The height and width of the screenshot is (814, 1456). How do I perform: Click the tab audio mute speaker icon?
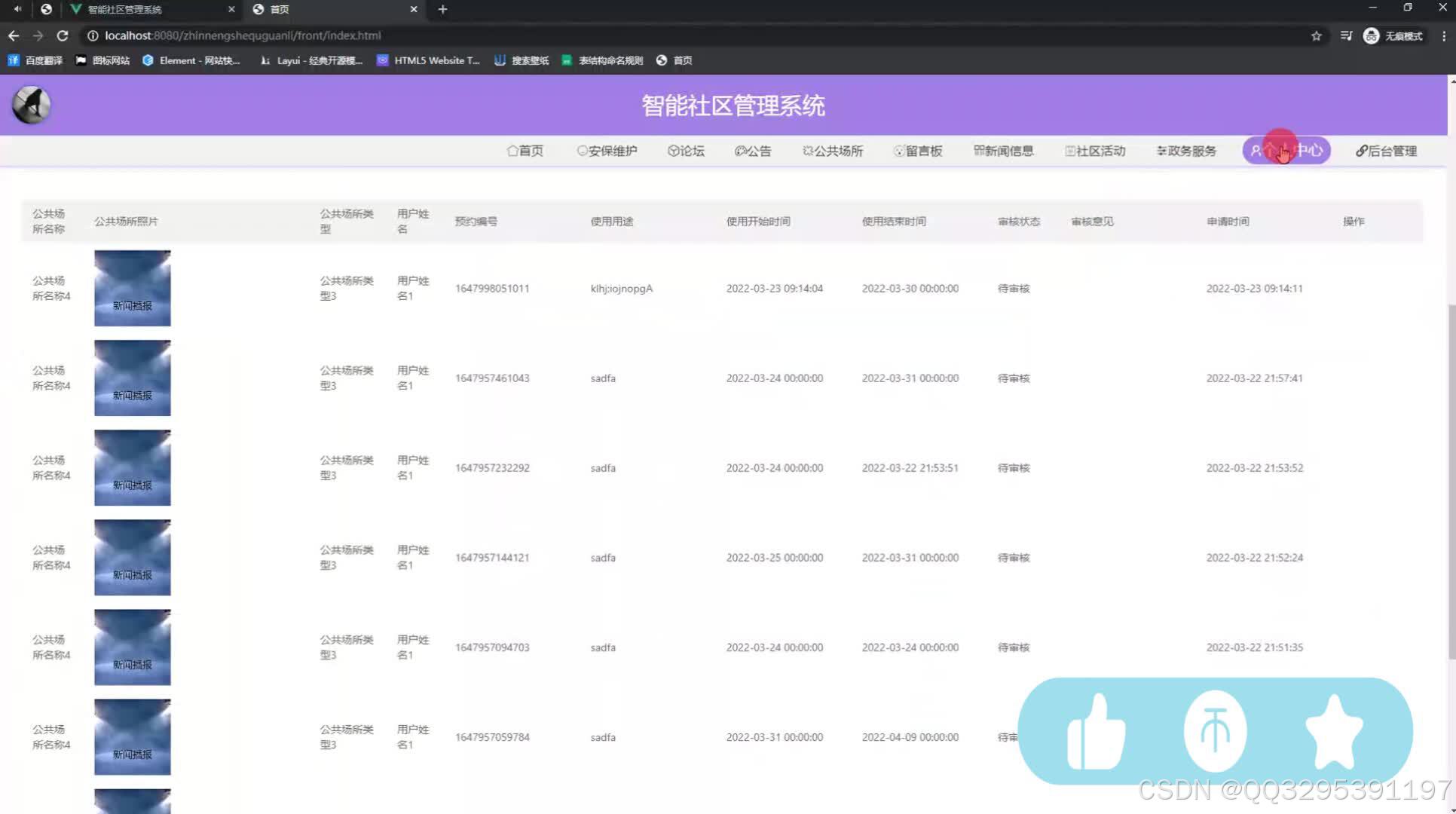[17, 9]
